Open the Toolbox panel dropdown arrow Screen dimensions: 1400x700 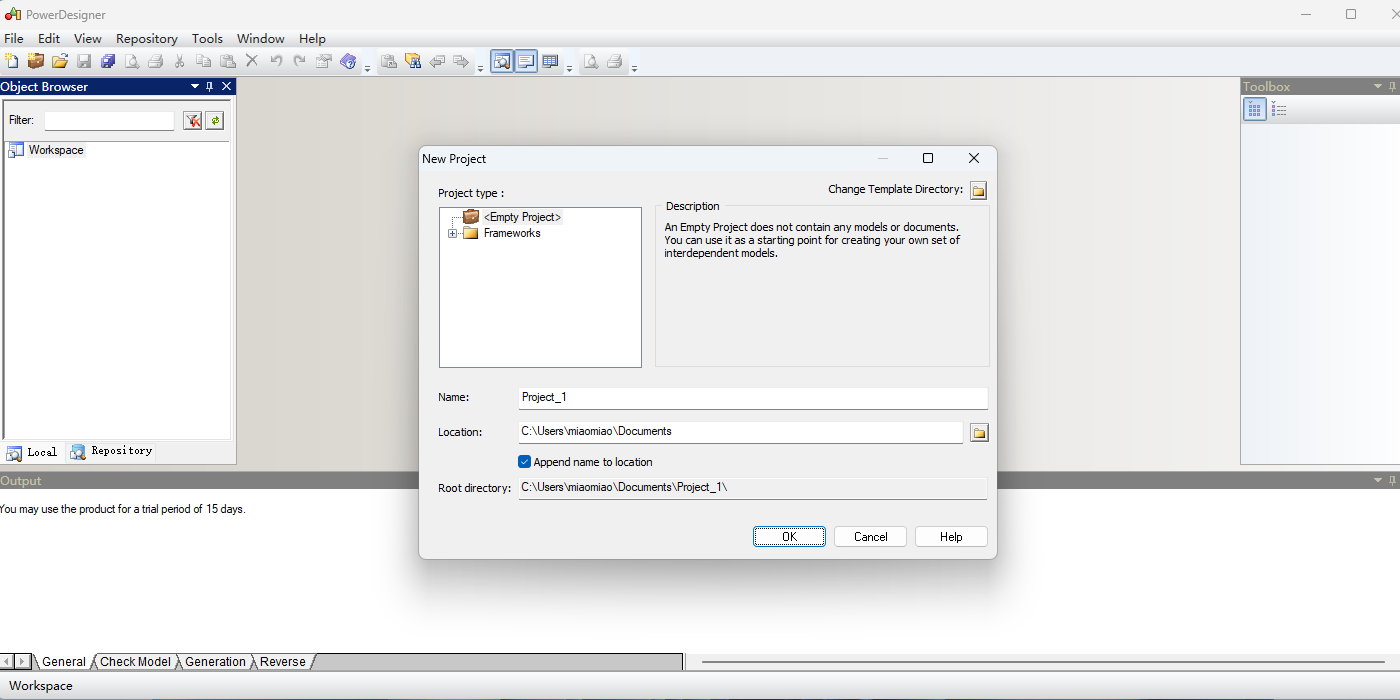click(1378, 87)
